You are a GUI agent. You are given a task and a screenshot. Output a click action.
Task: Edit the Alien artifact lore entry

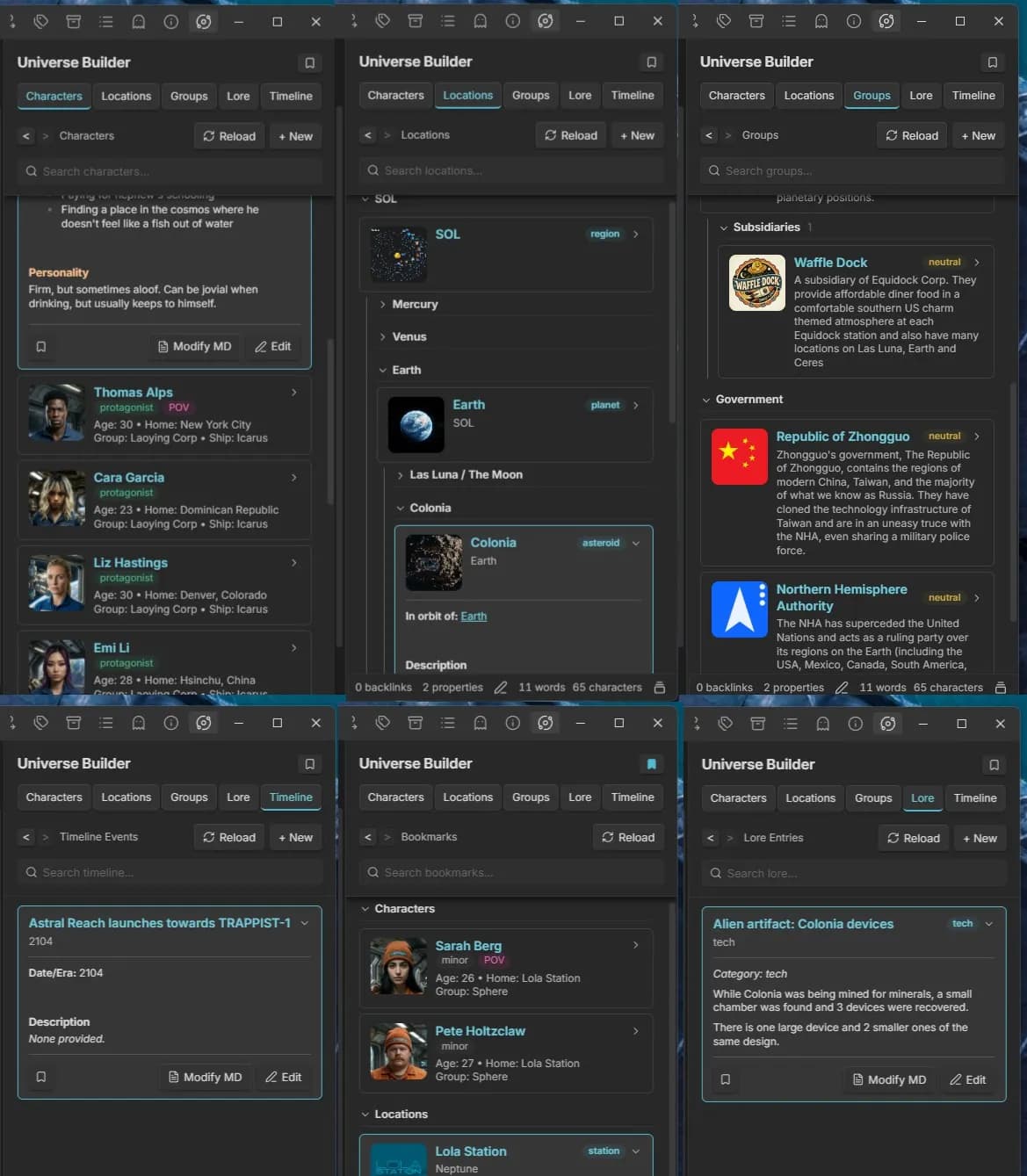coord(968,1079)
